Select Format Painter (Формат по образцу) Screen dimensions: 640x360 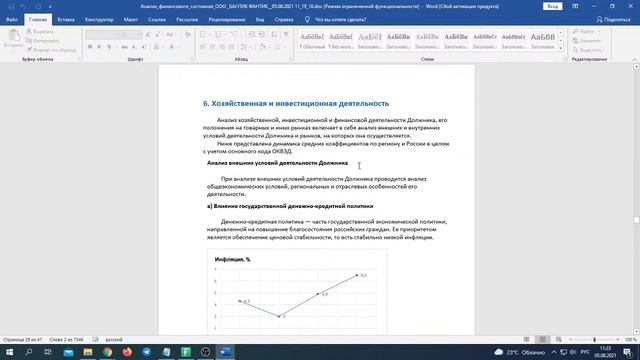51,50
